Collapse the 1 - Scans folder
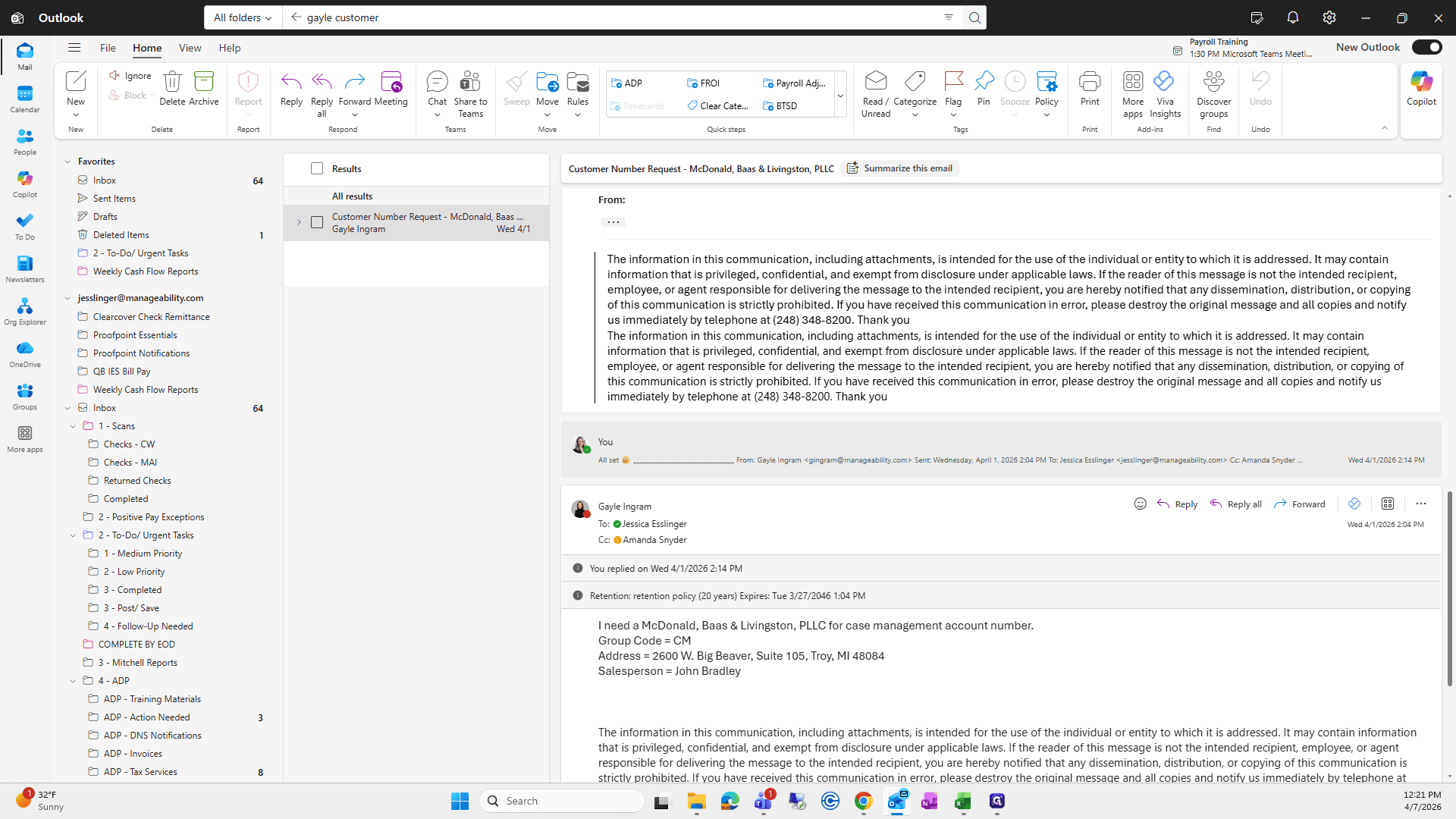Viewport: 1456px width, 819px height. [x=73, y=426]
